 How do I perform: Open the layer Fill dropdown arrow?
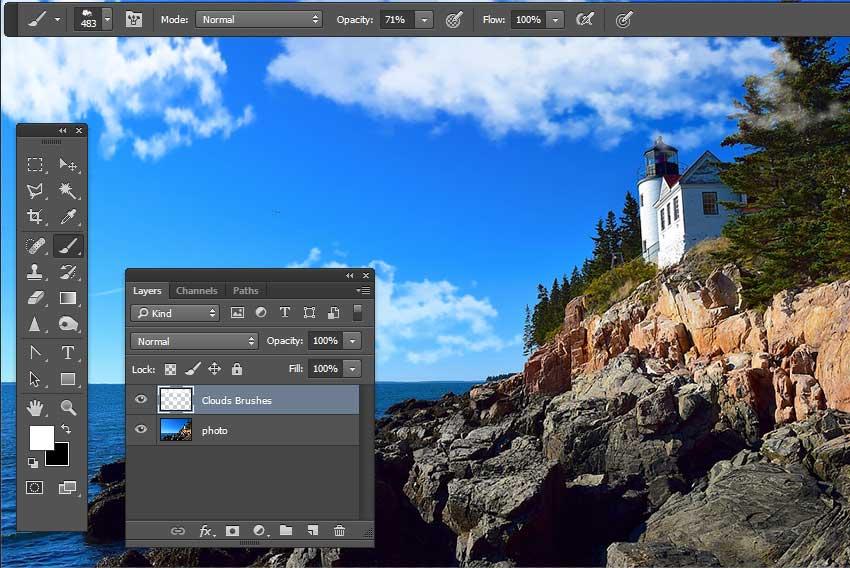pyautogui.click(x=352, y=369)
